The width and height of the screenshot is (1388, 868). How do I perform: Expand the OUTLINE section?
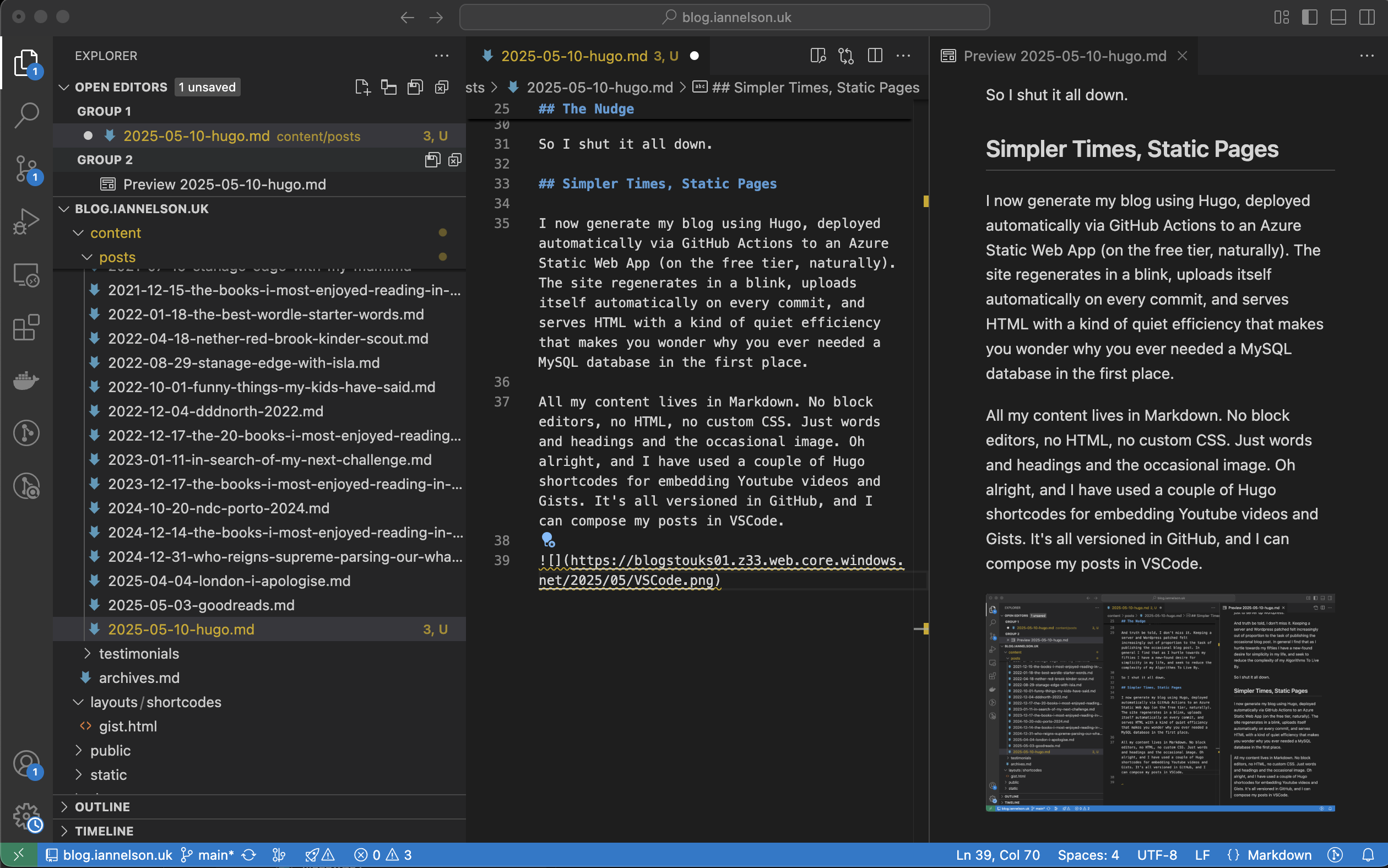pyautogui.click(x=102, y=806)
